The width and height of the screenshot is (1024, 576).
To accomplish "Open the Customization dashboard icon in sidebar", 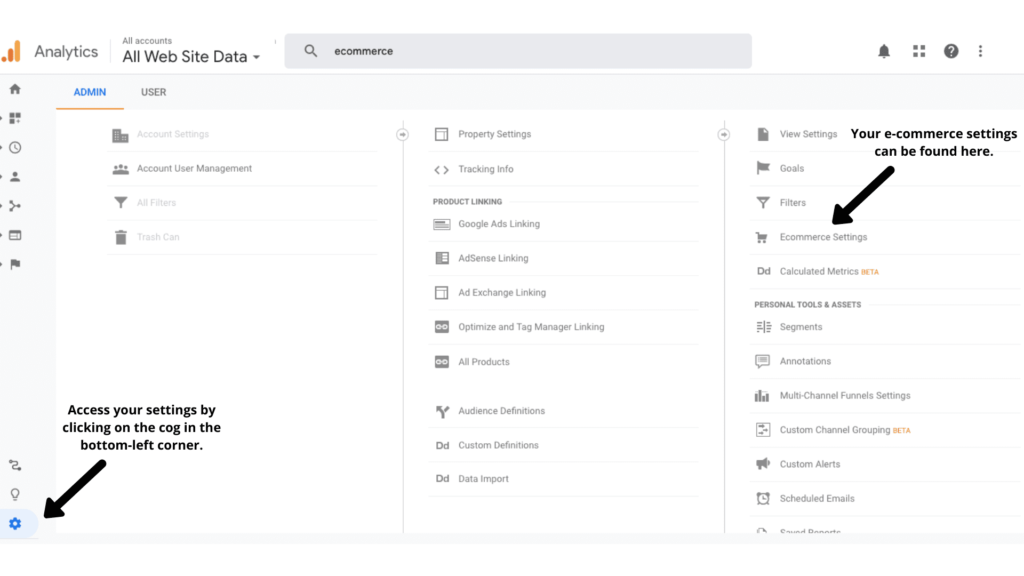I will pos(15,118).
